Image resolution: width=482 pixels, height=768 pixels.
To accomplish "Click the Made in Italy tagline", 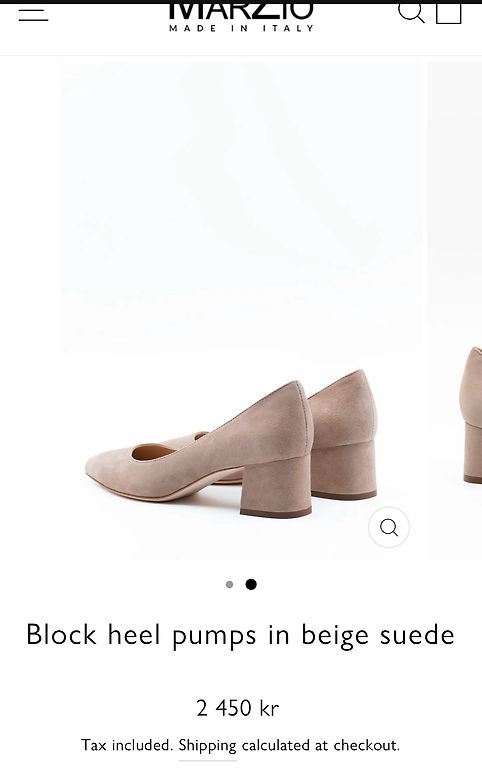I will [241, 28].
